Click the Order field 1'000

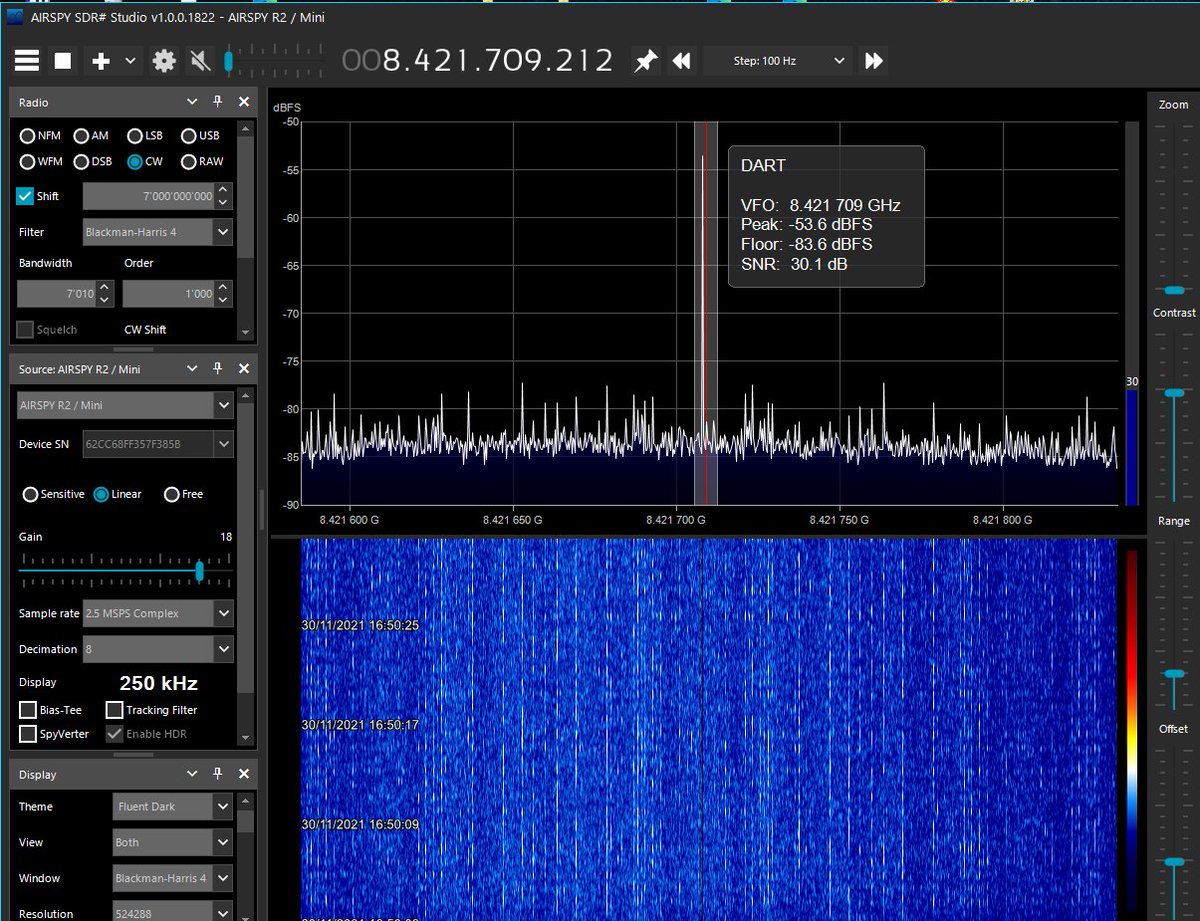click(168, 294)
